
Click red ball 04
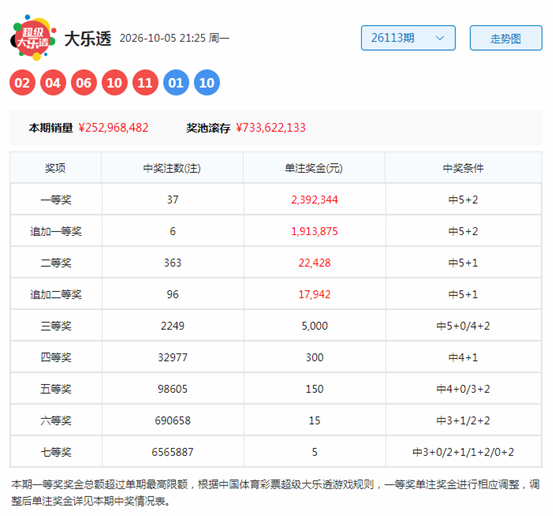pyautogui.click(x=53, y=83)
